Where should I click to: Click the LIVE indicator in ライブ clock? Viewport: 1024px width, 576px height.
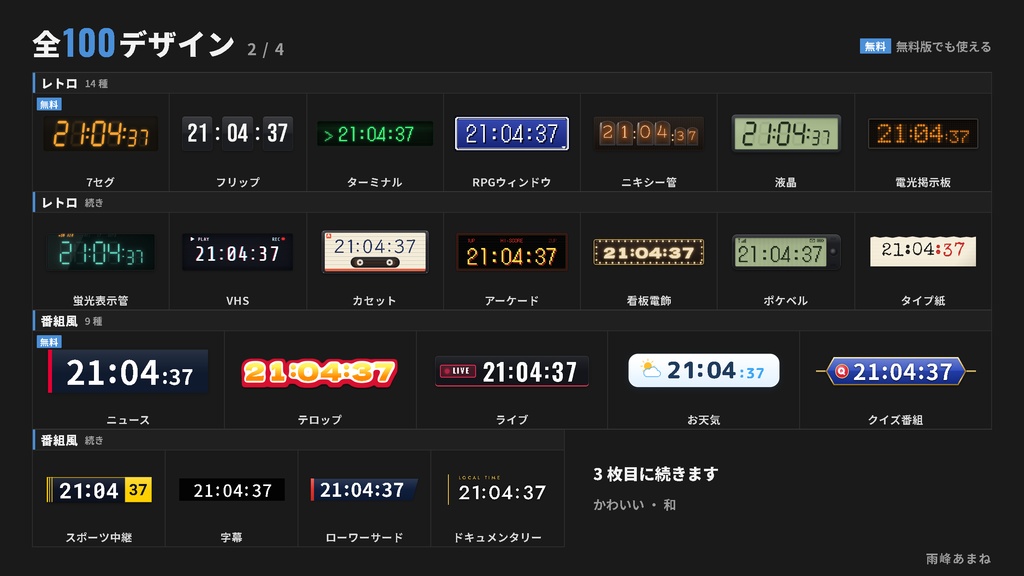pos(458,371)
